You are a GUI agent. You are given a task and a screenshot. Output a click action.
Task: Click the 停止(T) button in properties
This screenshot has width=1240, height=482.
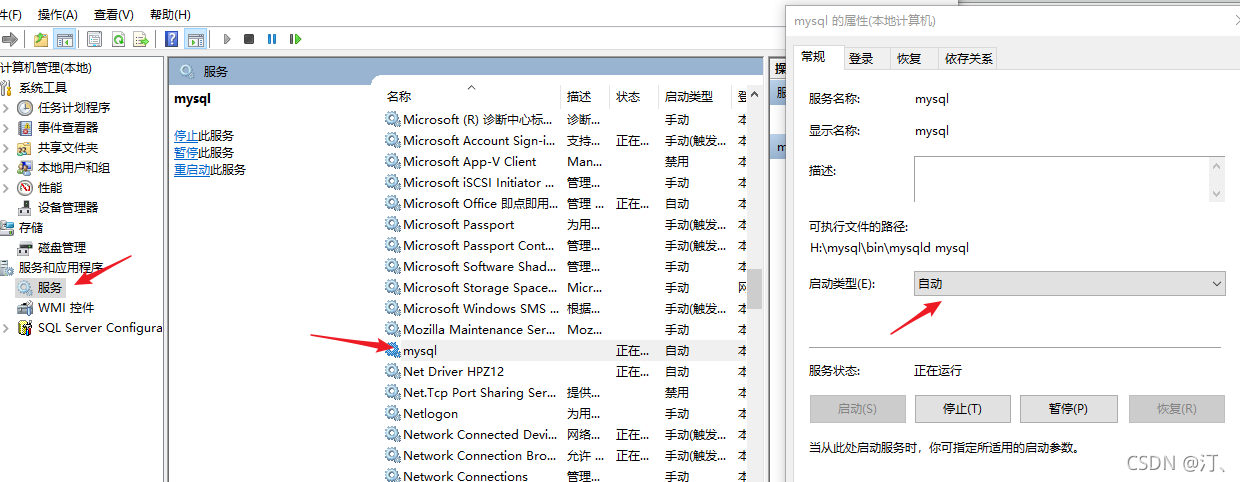(x=962, y=408)
